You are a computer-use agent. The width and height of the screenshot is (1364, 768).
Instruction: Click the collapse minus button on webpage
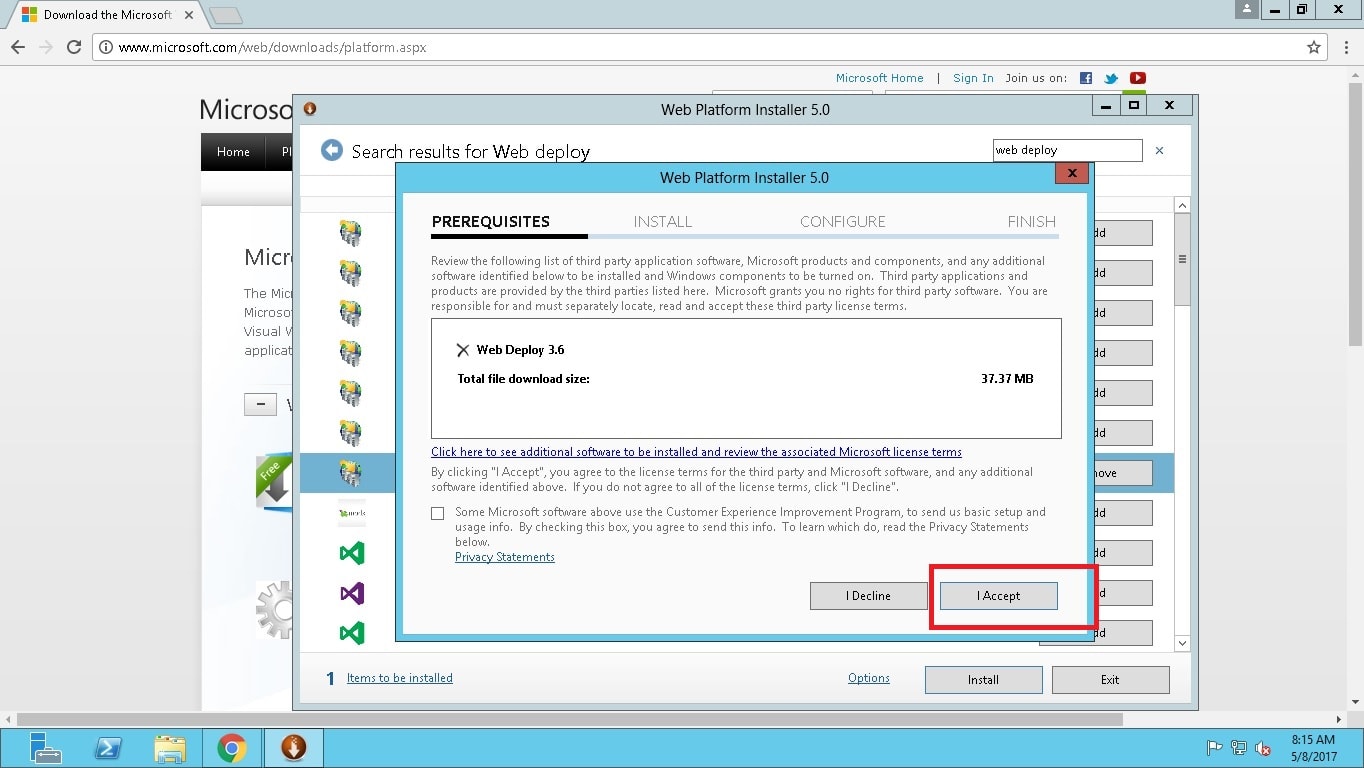coord(260,405)
